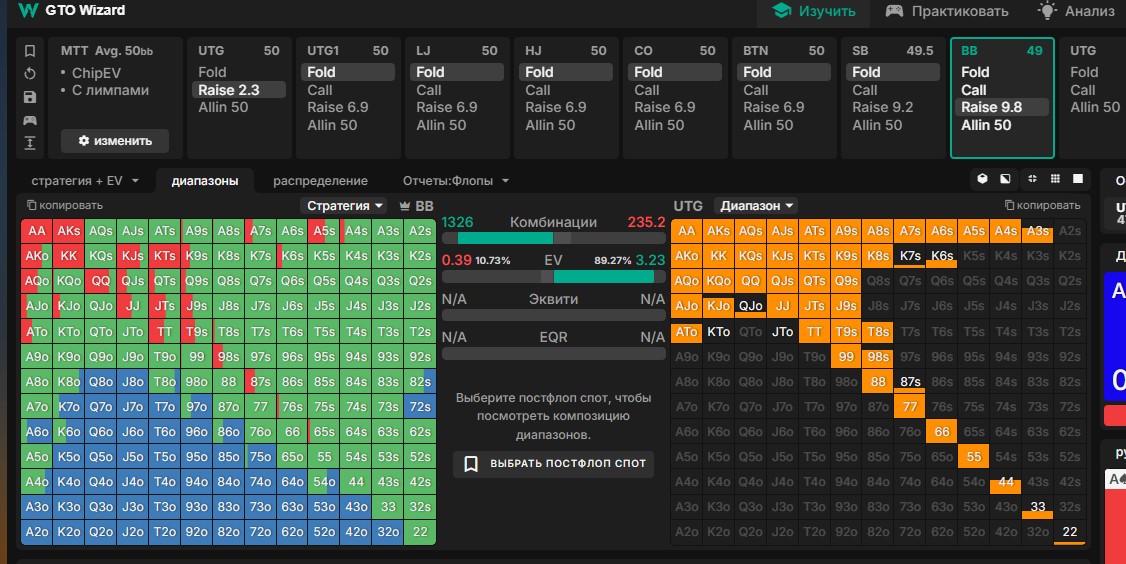Click A2o cell in strategy matrix

click(37, 532)
